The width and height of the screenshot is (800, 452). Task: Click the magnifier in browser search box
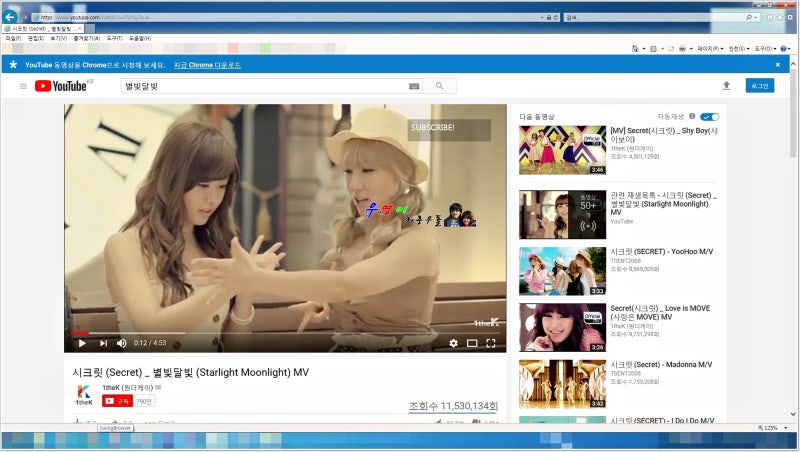click(749, 17)
